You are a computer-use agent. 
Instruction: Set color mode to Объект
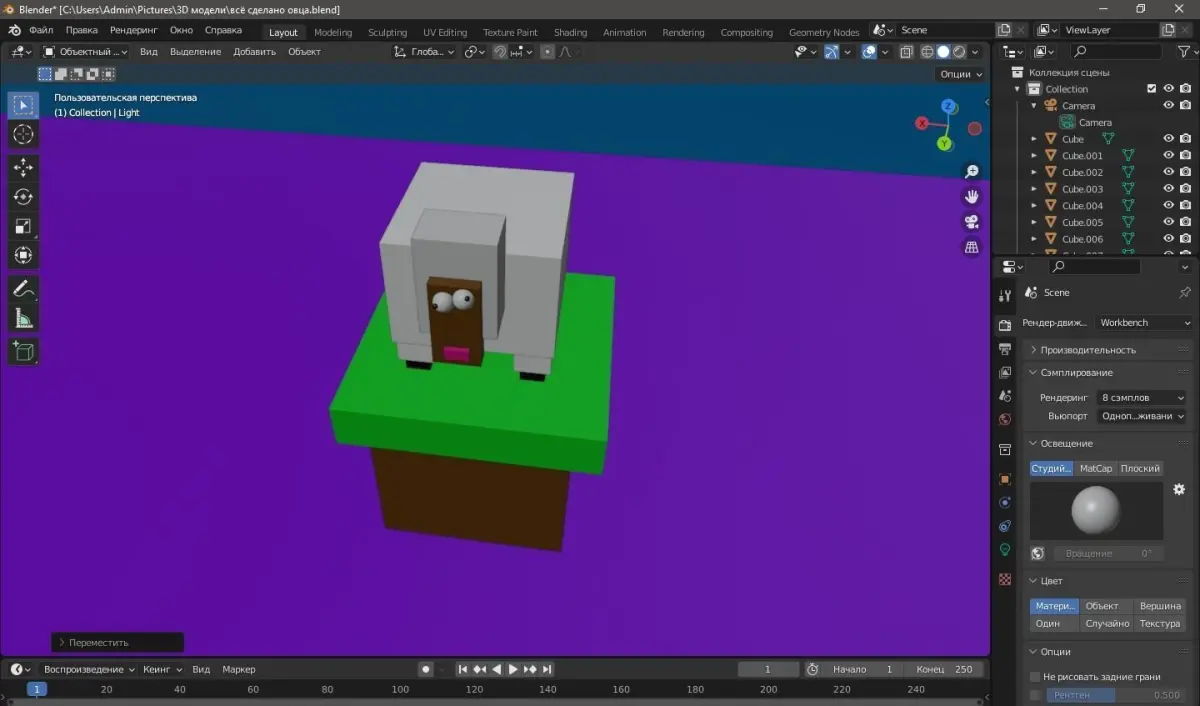(1102, 606)
